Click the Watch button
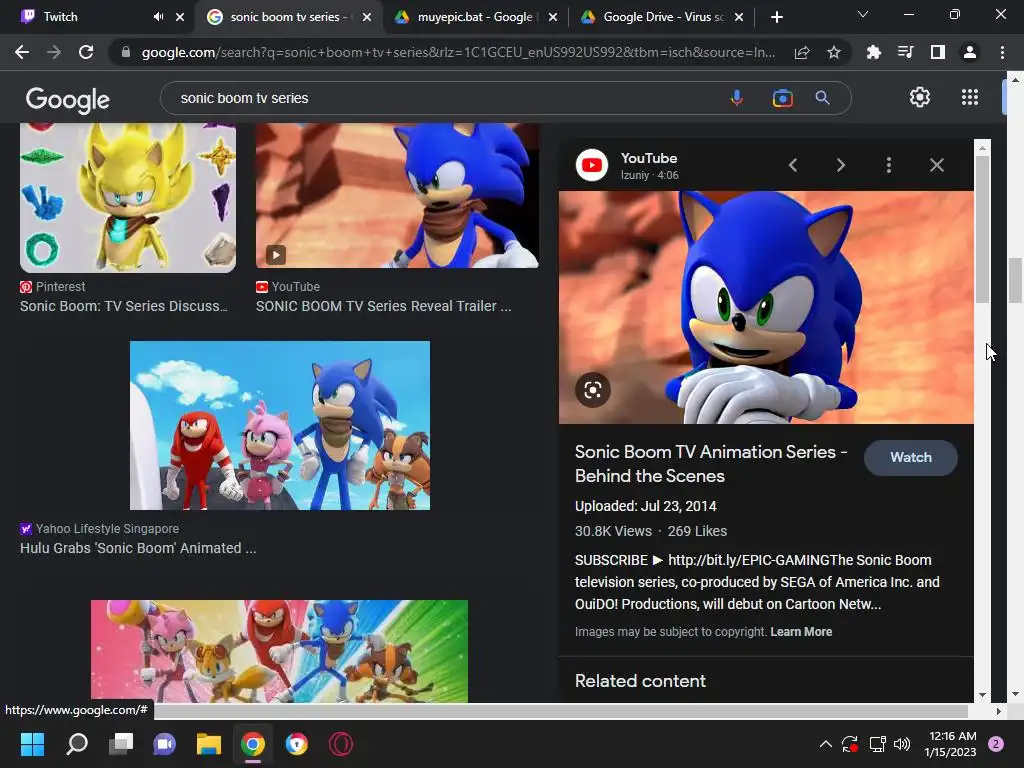 click(x=910, y=458)
